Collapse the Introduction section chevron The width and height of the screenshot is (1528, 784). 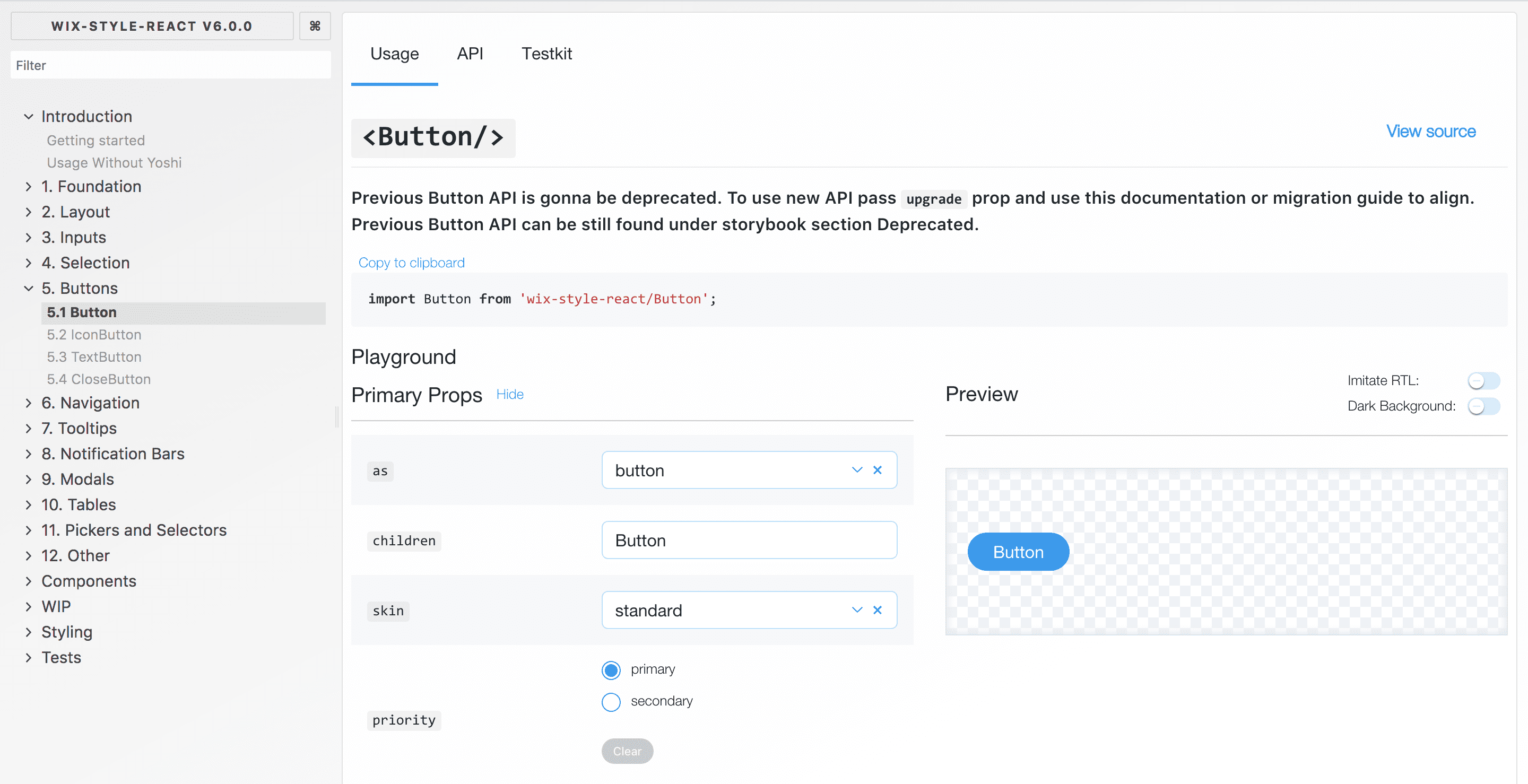[x=28, y=117]
